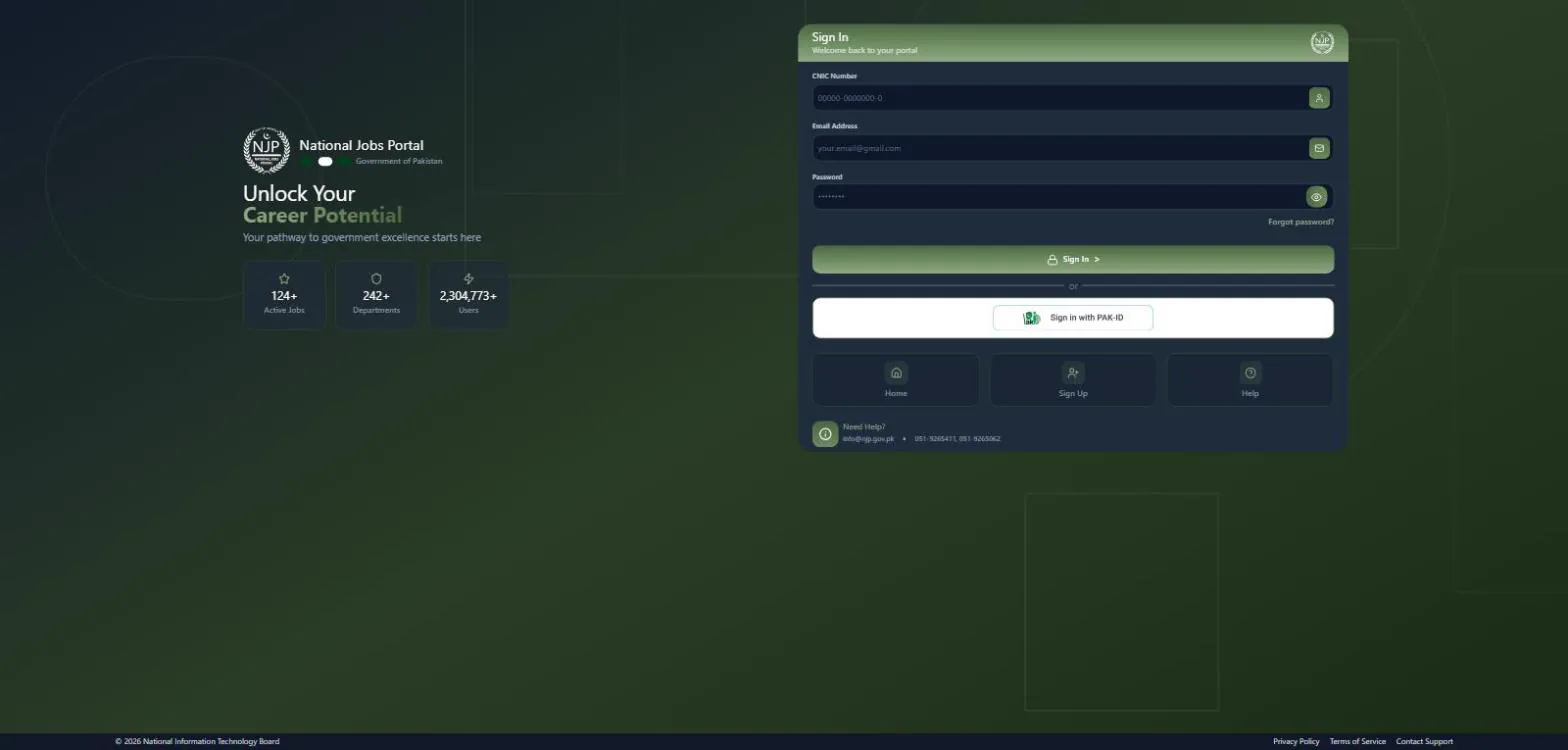1568x750 pixels.
Task: Open Privacy Policy footer link
Action: click(1296, 742)
